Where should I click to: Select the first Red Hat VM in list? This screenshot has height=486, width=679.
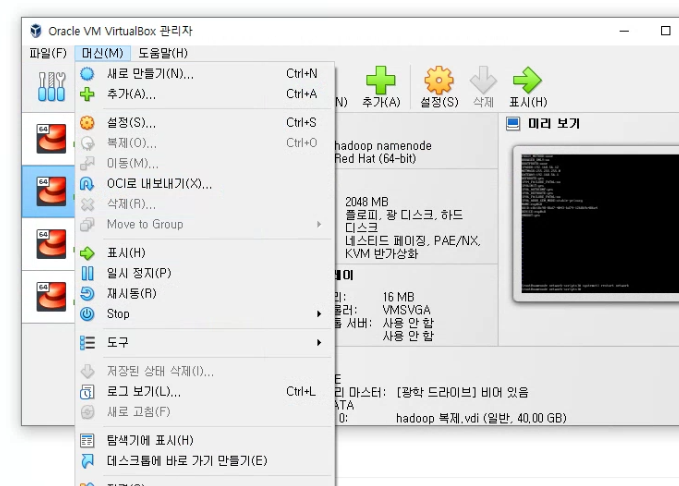pyautogui.click(x=48, y=139)
